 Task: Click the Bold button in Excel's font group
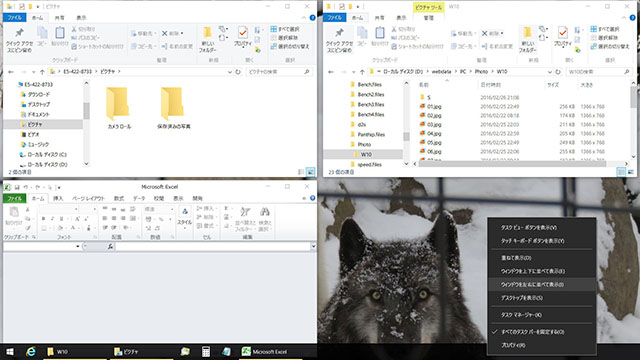pos(43,219)
